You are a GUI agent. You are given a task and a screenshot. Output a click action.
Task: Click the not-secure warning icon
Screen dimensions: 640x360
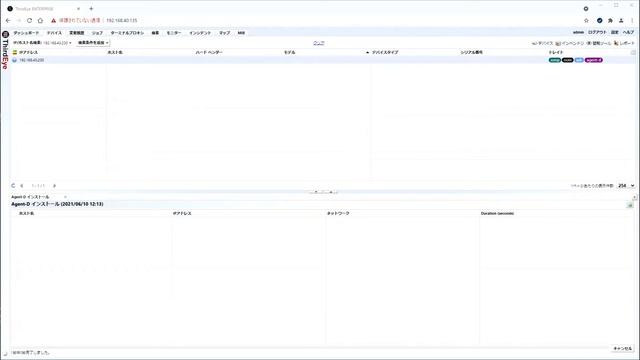[53, 20]
